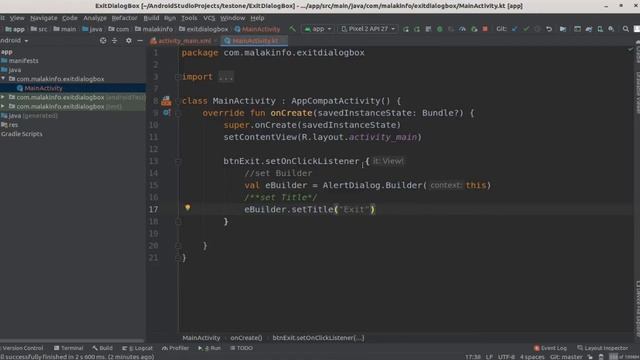Click the UTF-8 encoding in status bar
Viewport: 640px width, 360px height.
pyautogui.click(x=507, y=357)
